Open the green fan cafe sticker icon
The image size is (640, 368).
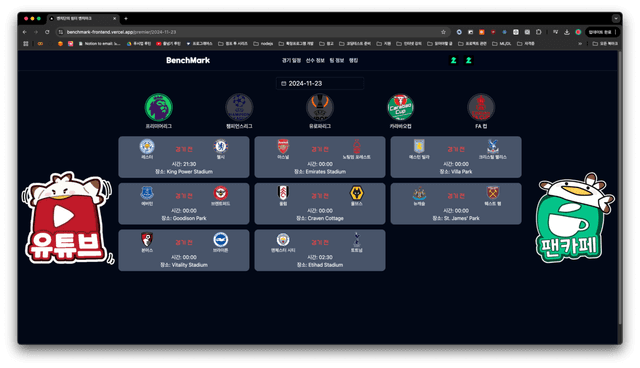coord(573,218)
